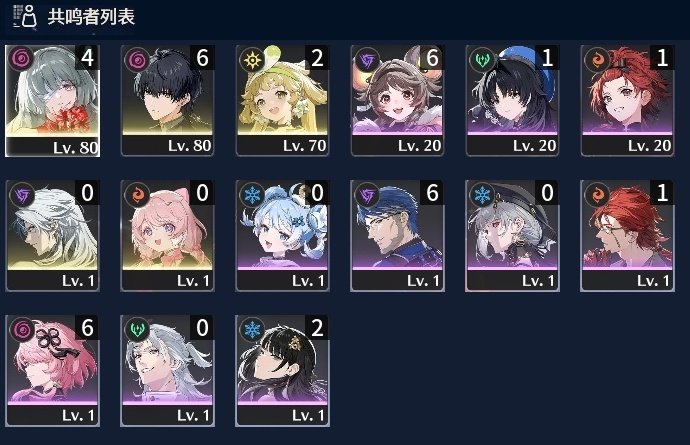Image resolution: width=690 pixels, height=445 pixels.
Task: Click the green wind icon on beret character
Action: tap(482, 59)
